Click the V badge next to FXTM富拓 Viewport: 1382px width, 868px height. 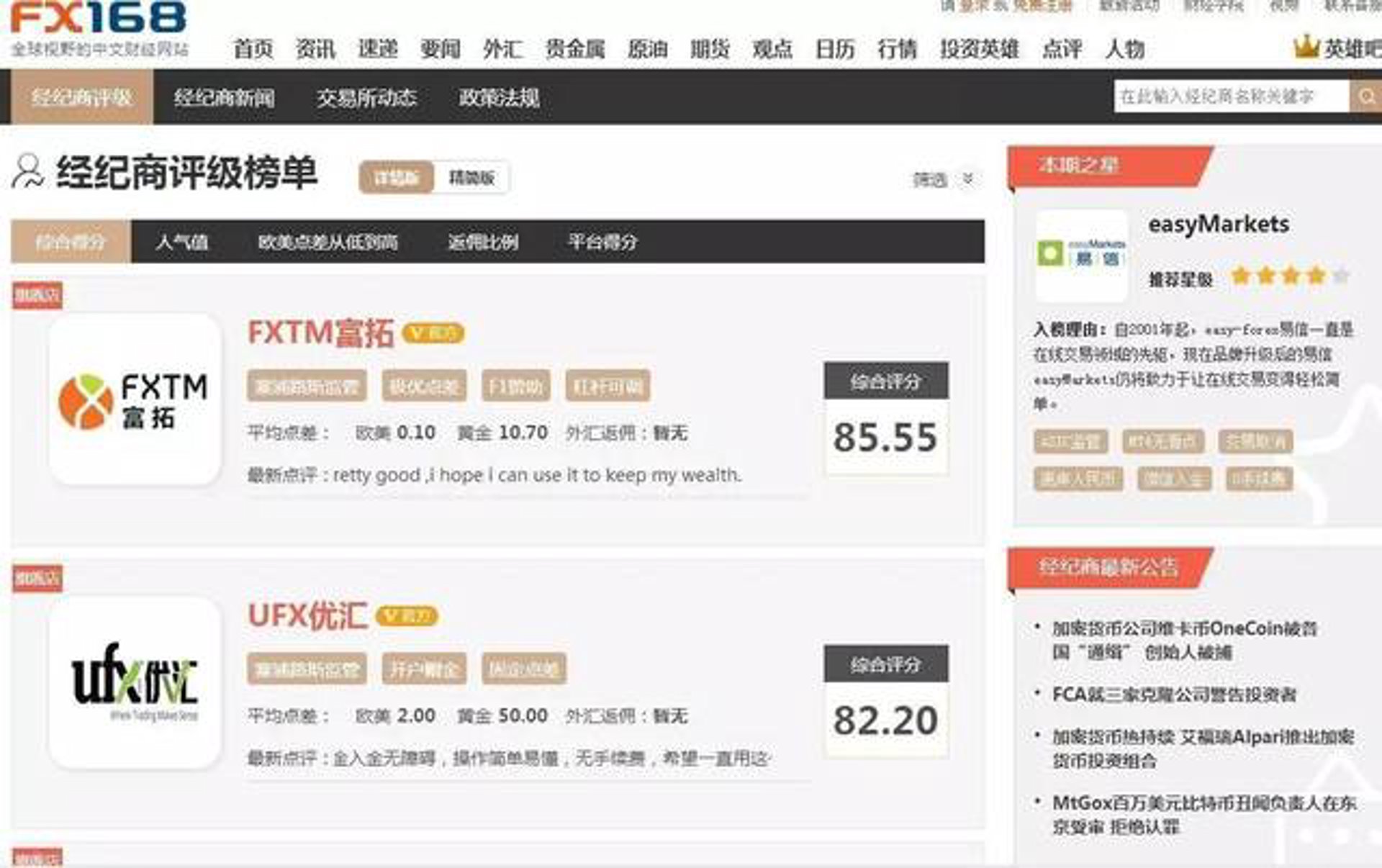pyautogui.click(x=433, y=333)
